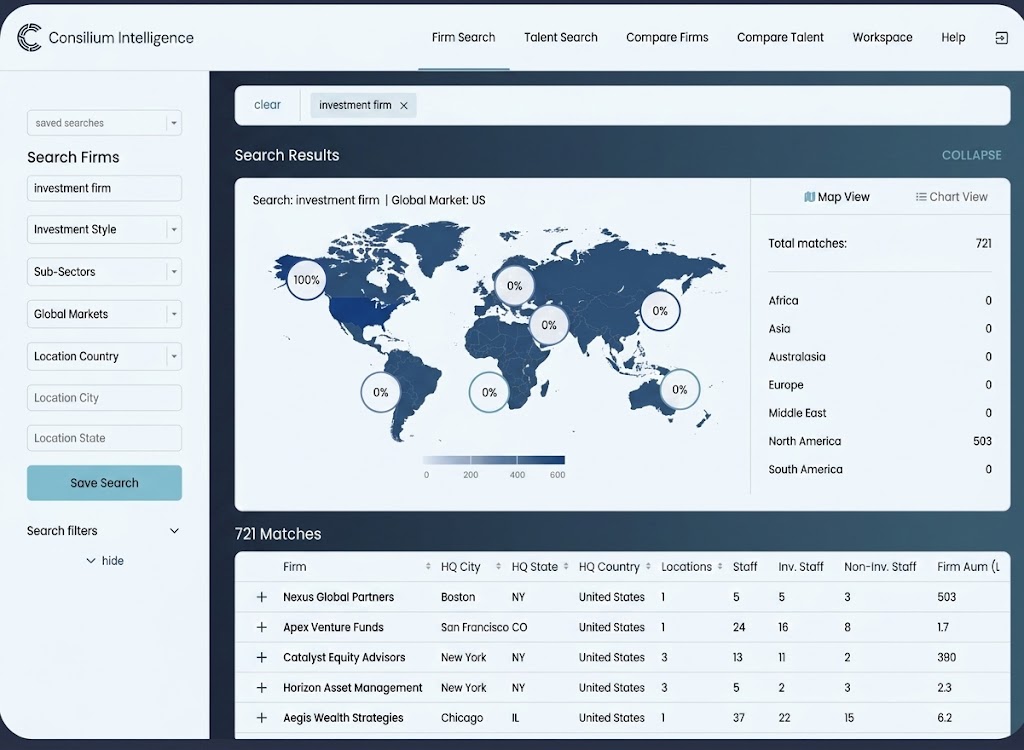Expand the Horizon Asset Management row

262,687
